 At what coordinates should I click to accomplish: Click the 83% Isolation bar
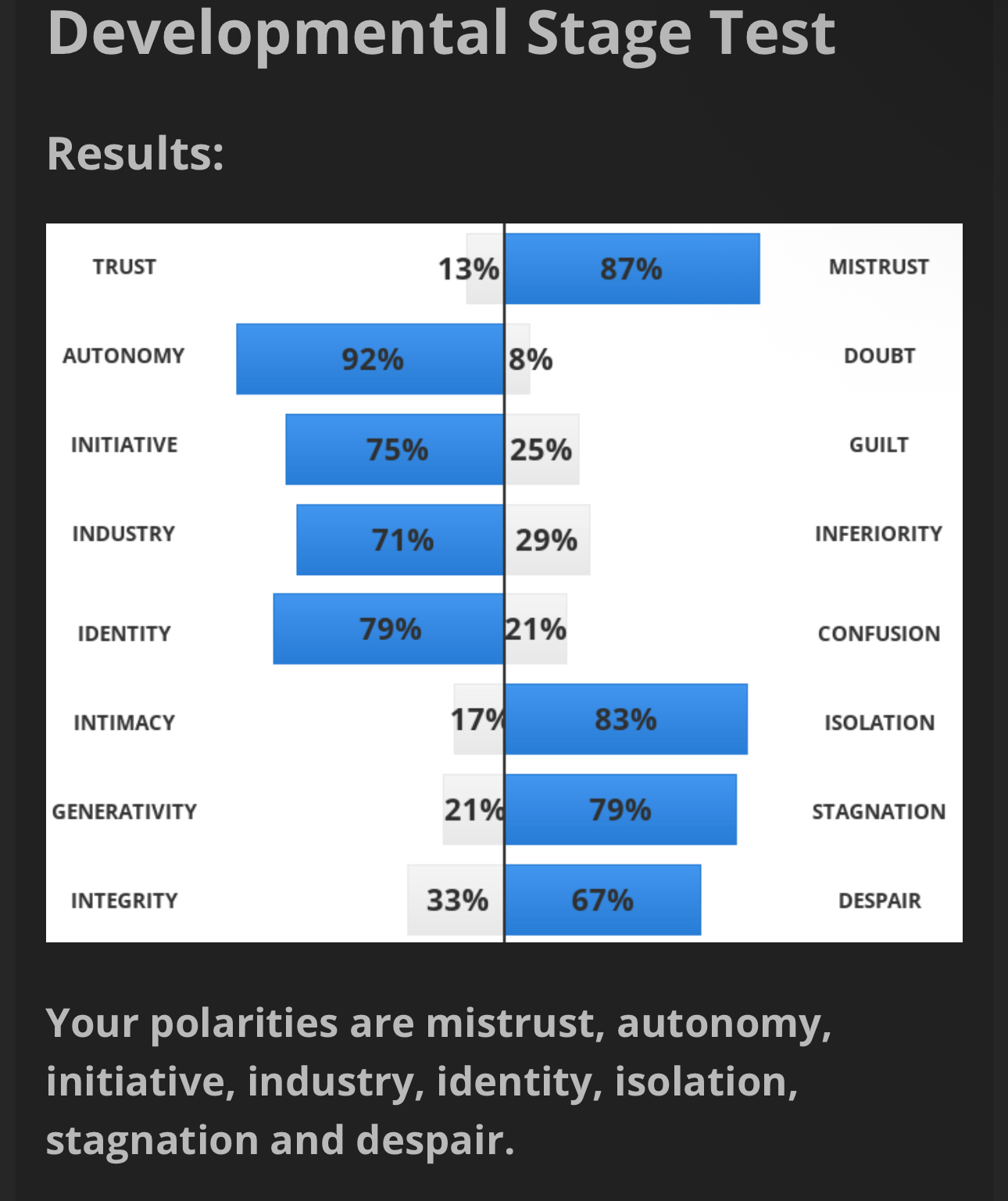tap(627, 719)
